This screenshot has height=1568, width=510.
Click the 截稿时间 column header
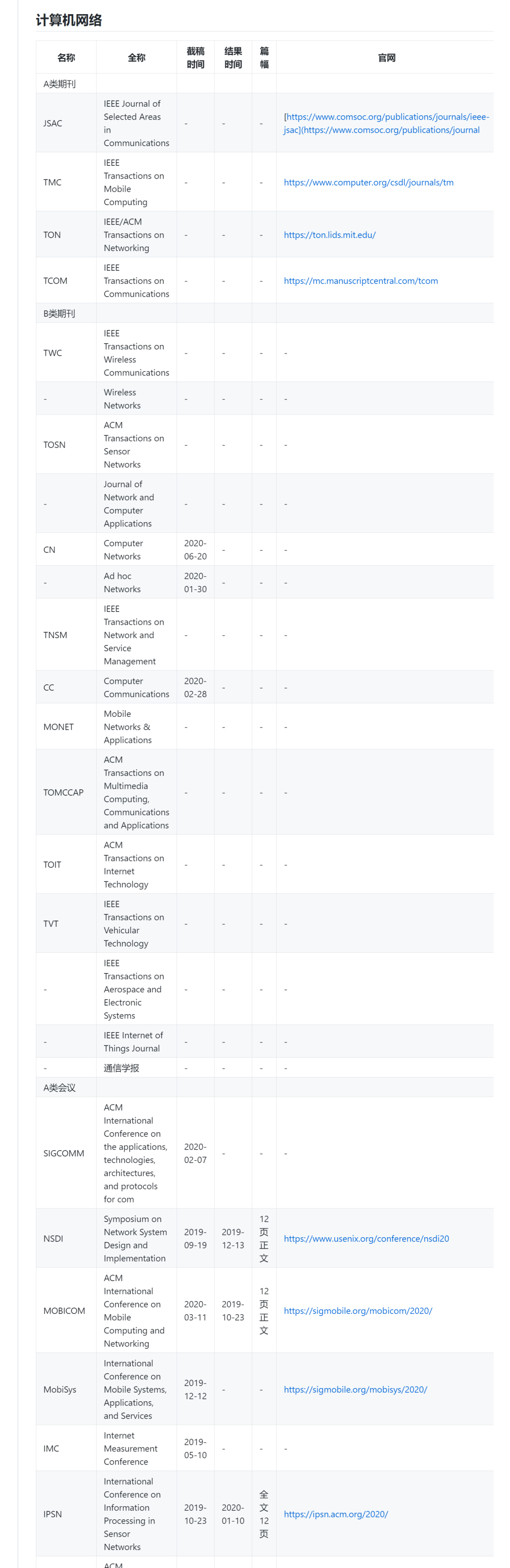point(195,58)
